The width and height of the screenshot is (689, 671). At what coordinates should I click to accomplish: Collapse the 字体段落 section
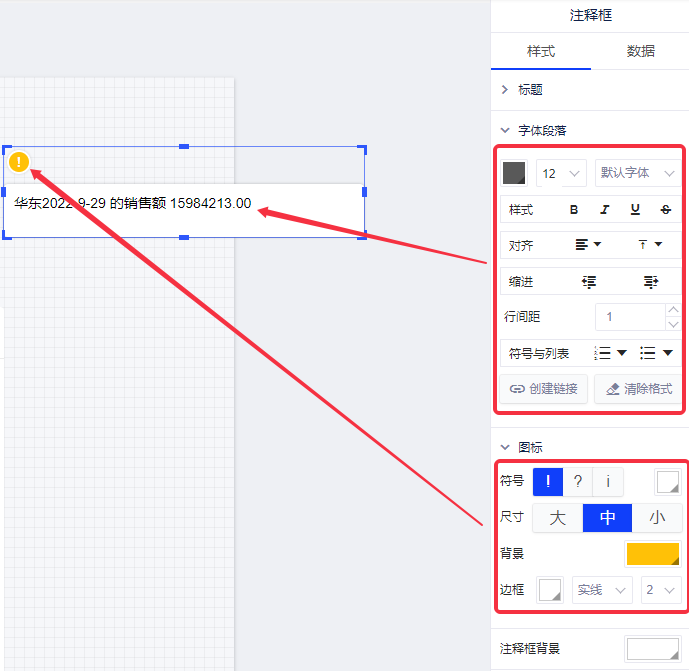(x=505, y=130)
